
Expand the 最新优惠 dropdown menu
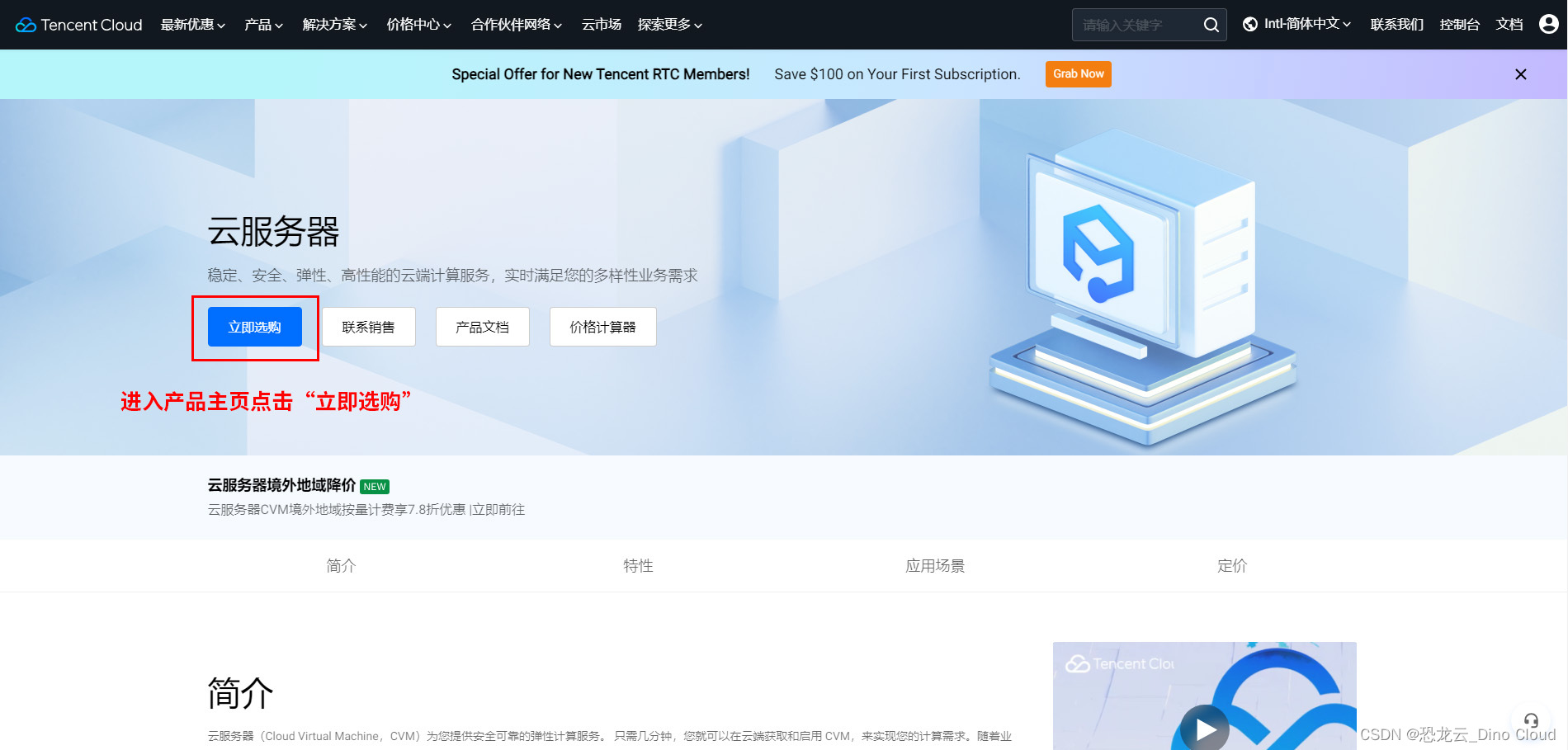tap(193, 25)
